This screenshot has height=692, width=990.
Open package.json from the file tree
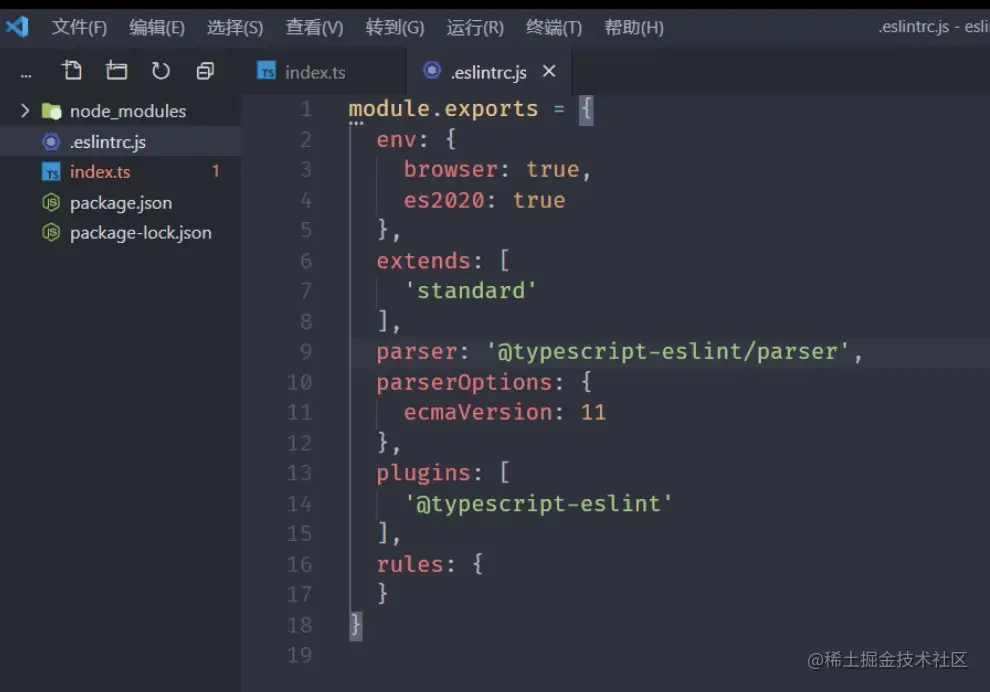[x=120, y=203]
